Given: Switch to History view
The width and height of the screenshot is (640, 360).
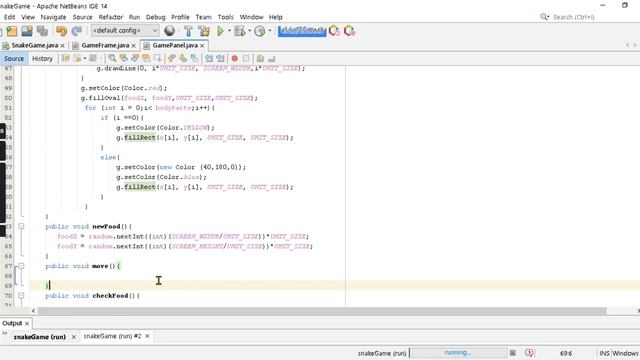Looking at the screenshot, I should [x=42, y=59].
